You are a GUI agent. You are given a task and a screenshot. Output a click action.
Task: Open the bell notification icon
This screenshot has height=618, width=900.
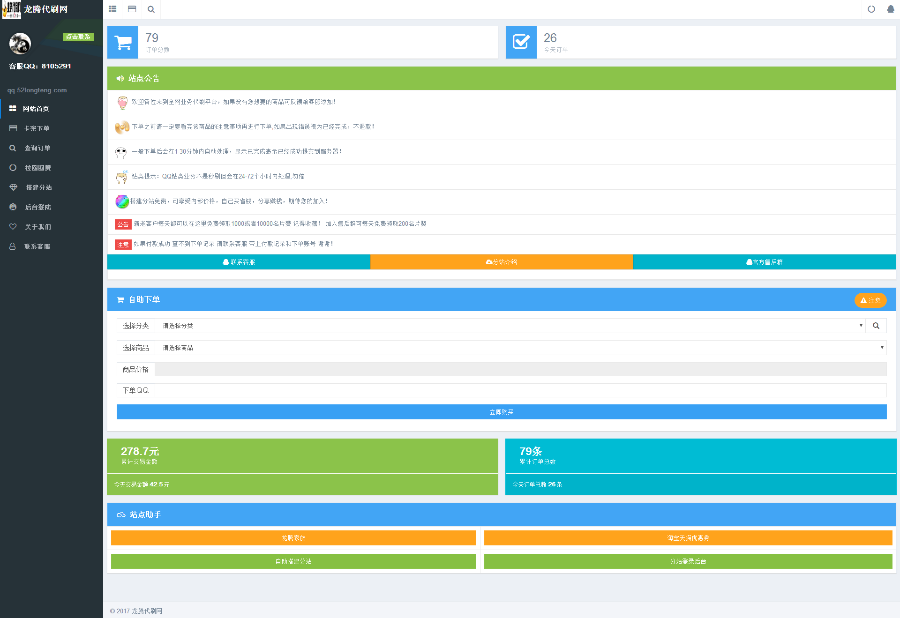pos(890,9)
